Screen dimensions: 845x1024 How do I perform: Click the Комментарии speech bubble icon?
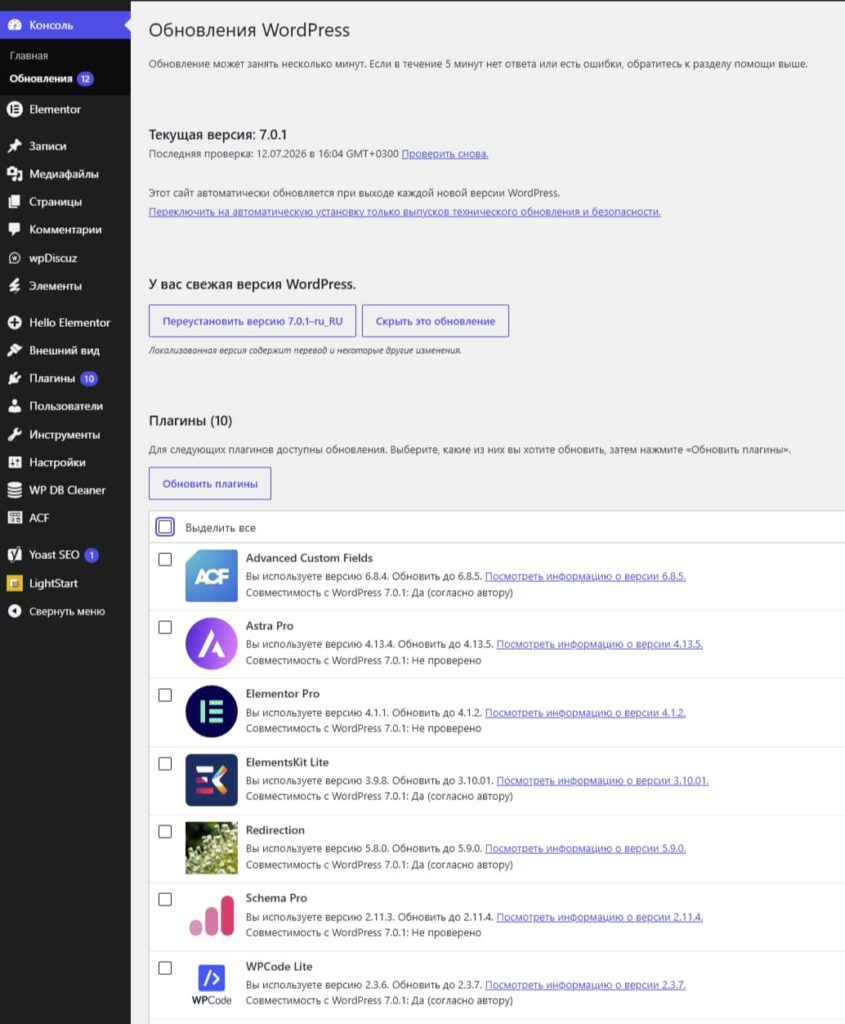point(14,229)
